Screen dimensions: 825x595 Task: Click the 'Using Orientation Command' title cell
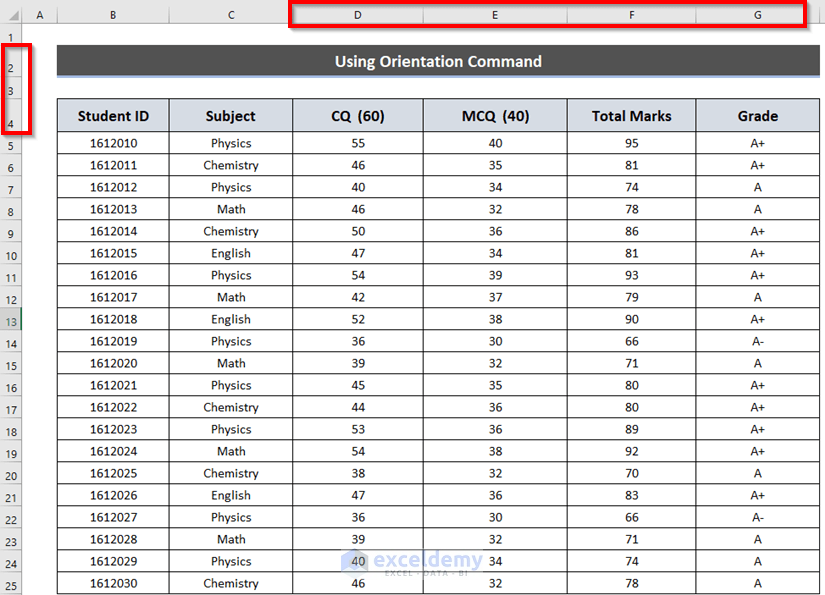pos(438,61)
